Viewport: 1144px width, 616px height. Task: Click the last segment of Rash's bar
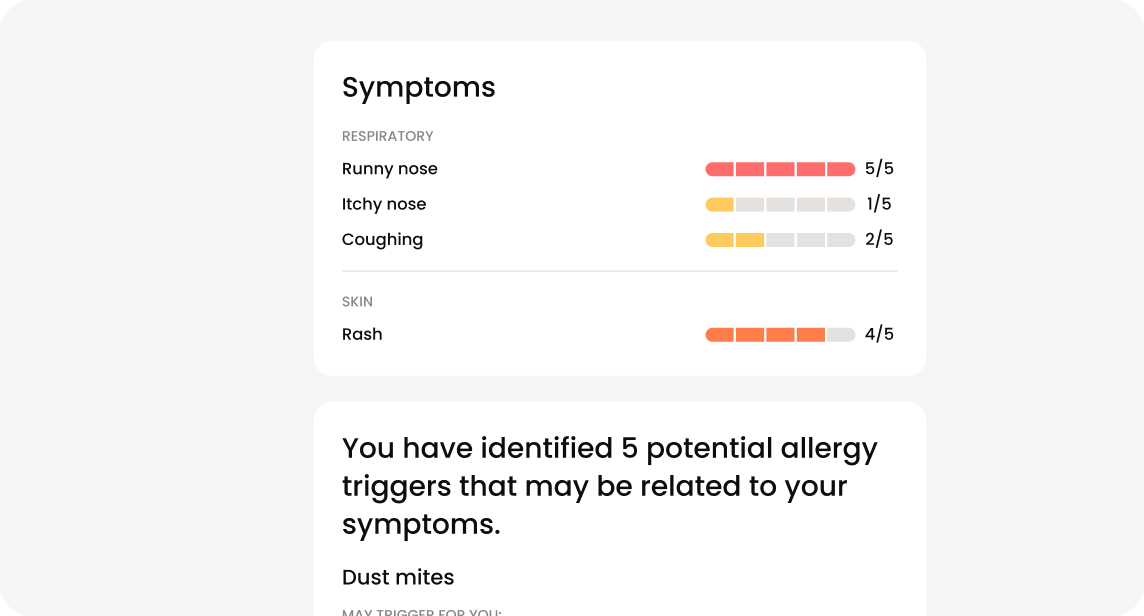pyautogui.click(x=840, y=334)
